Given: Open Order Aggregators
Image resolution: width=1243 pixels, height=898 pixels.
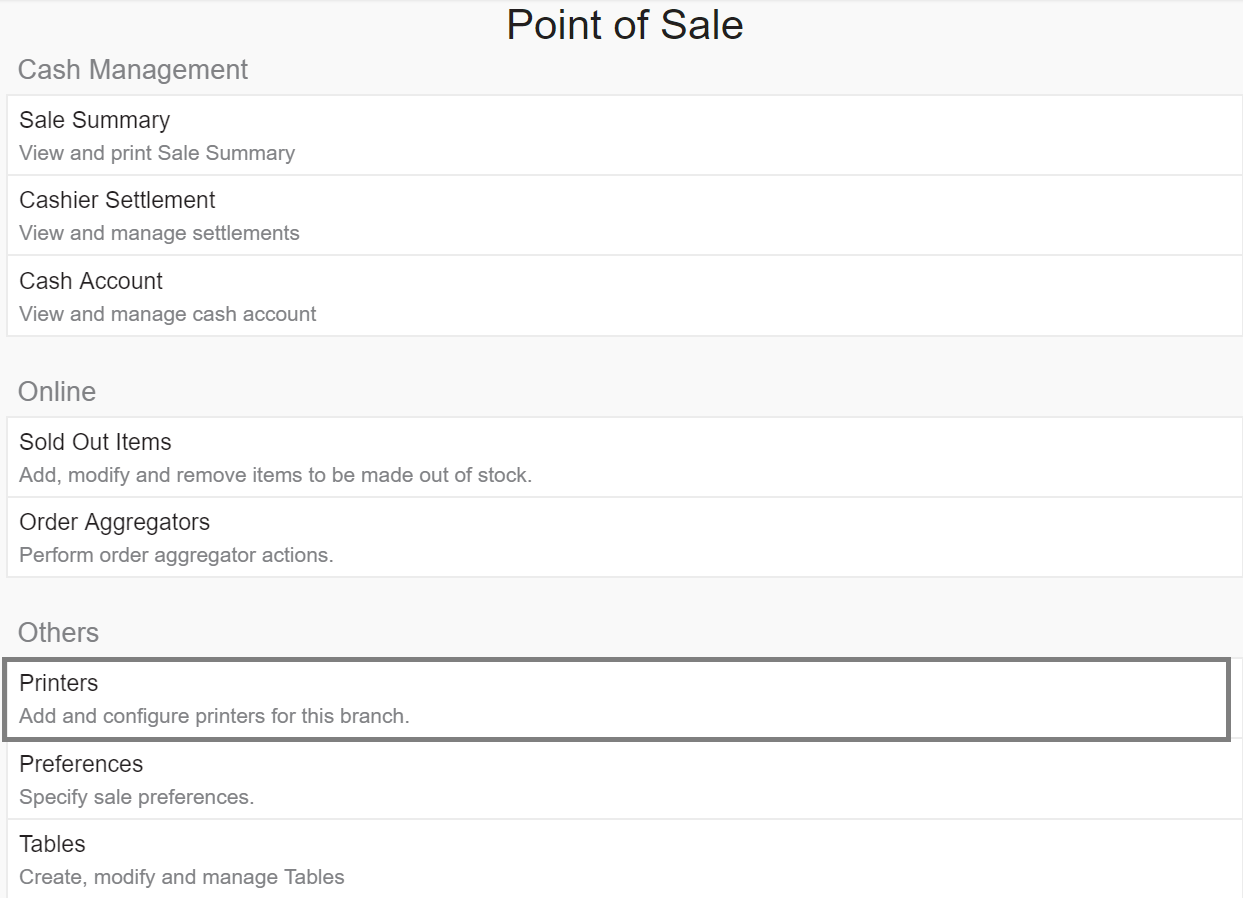Looking at the screenshot, I should click(624, 537).
